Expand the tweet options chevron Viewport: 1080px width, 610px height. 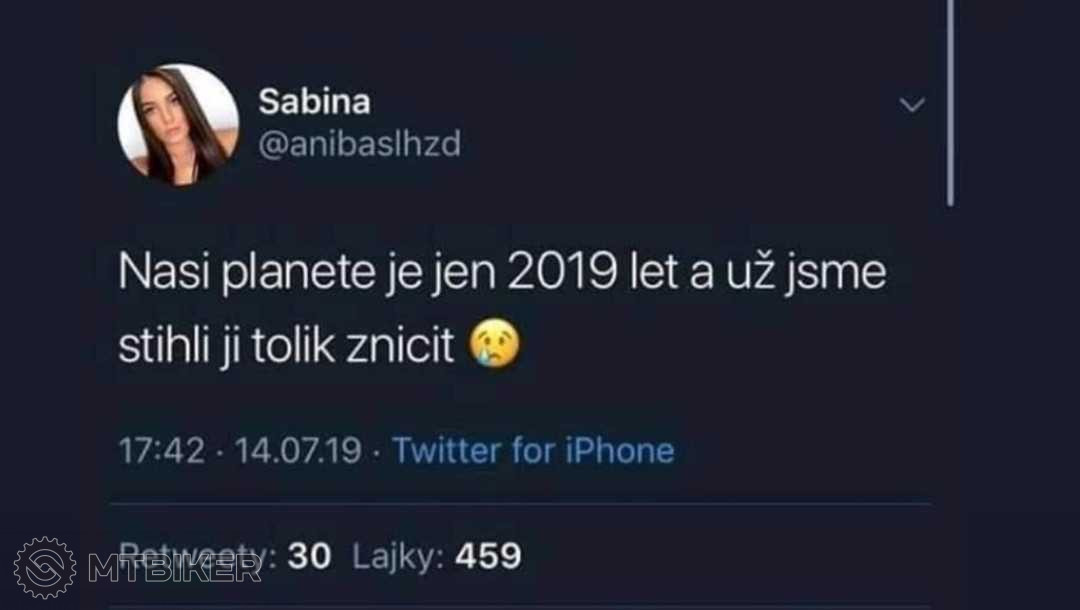coord(912,105)
